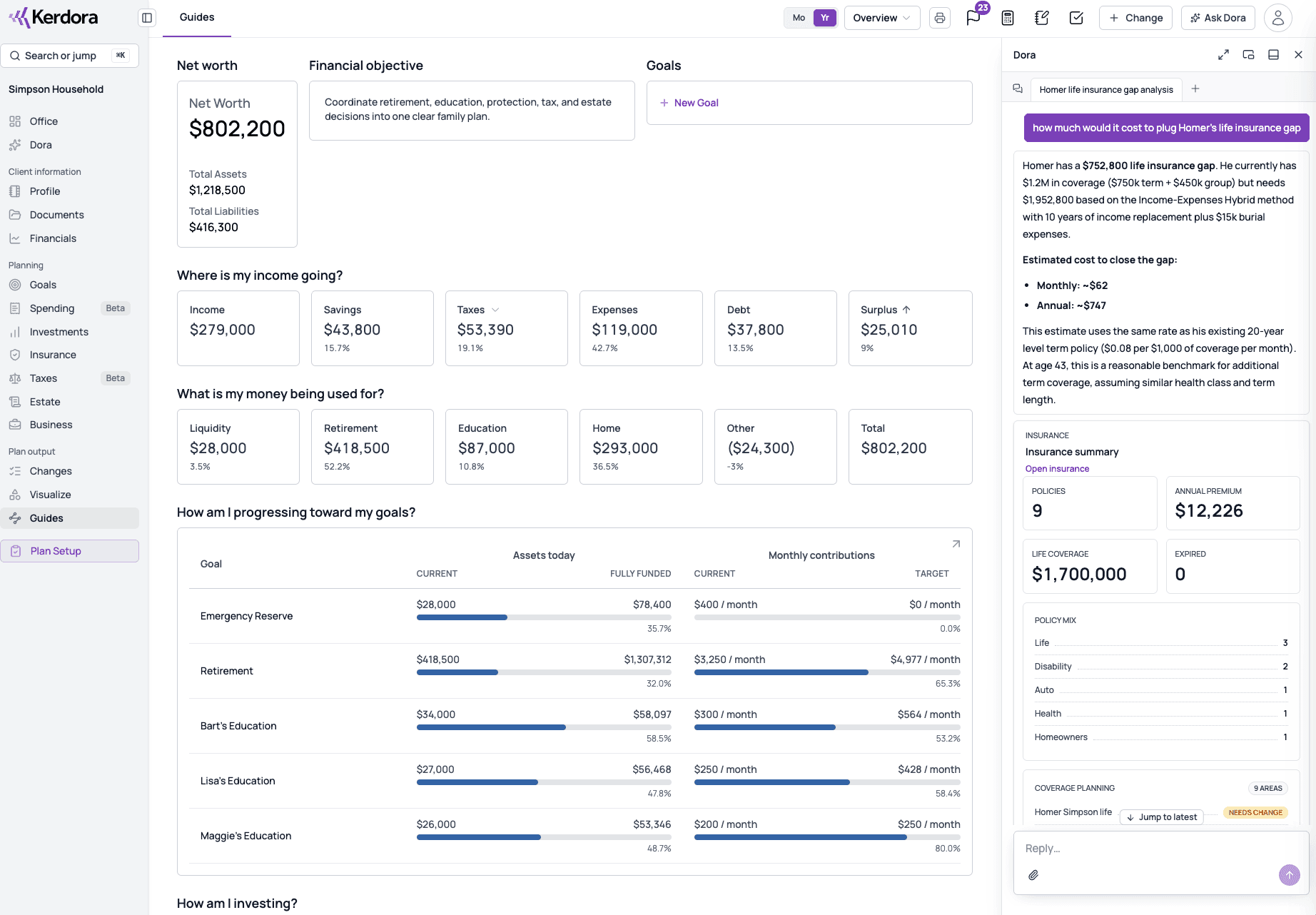1316x915 pixels.
Task: Click Jump to latest in the chat
Action: (x=1161, y=817)
